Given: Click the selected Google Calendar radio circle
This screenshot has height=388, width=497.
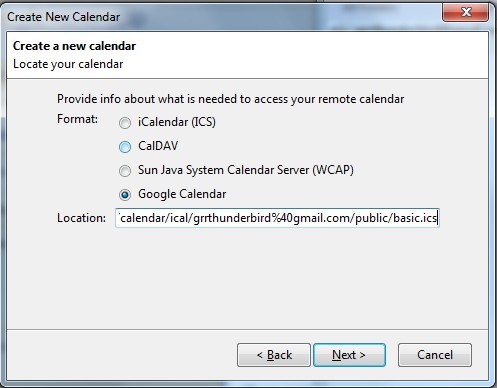Looking at the screenshot, I should (x=125, y=195).
